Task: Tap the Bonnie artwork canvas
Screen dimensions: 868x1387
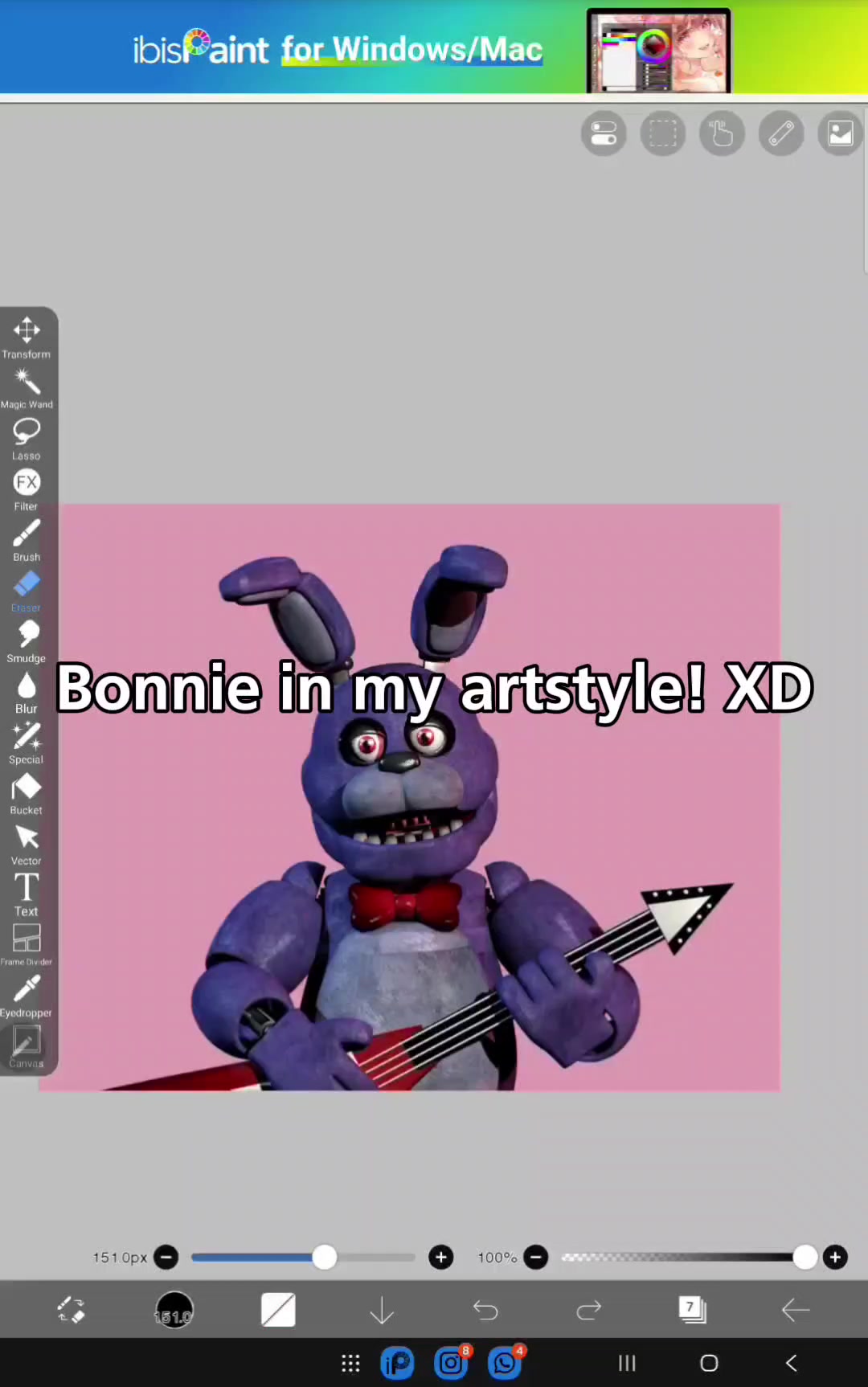Action: 409,797
